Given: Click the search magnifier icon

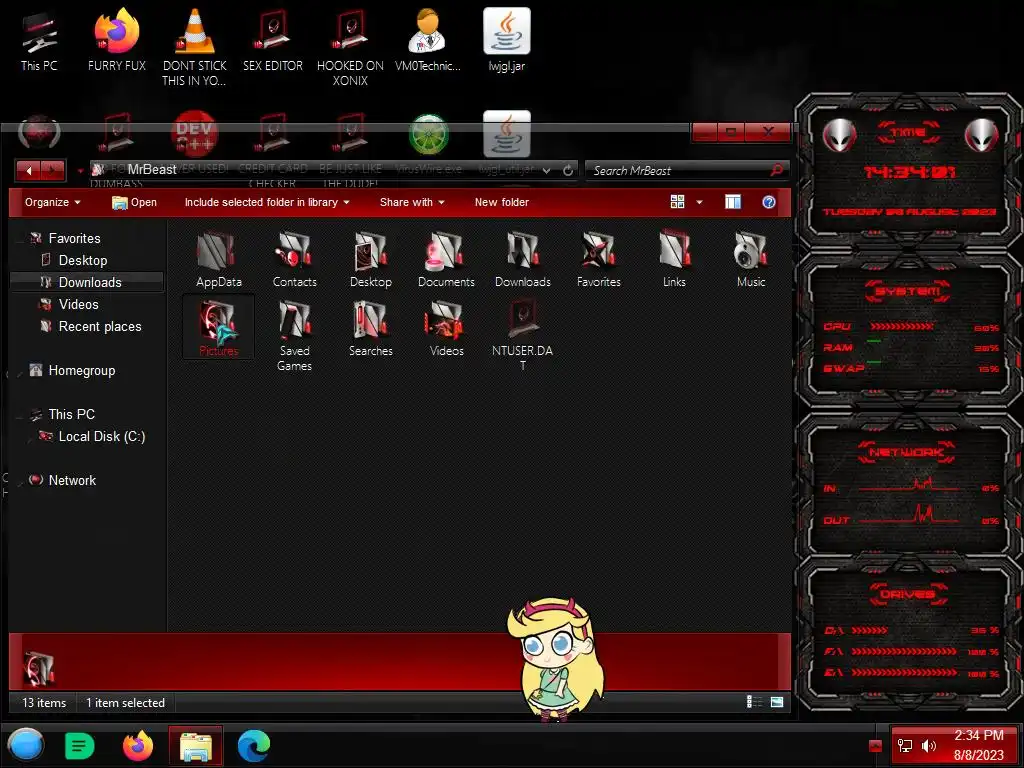Looking at the screenshot, I should [776, 170].
